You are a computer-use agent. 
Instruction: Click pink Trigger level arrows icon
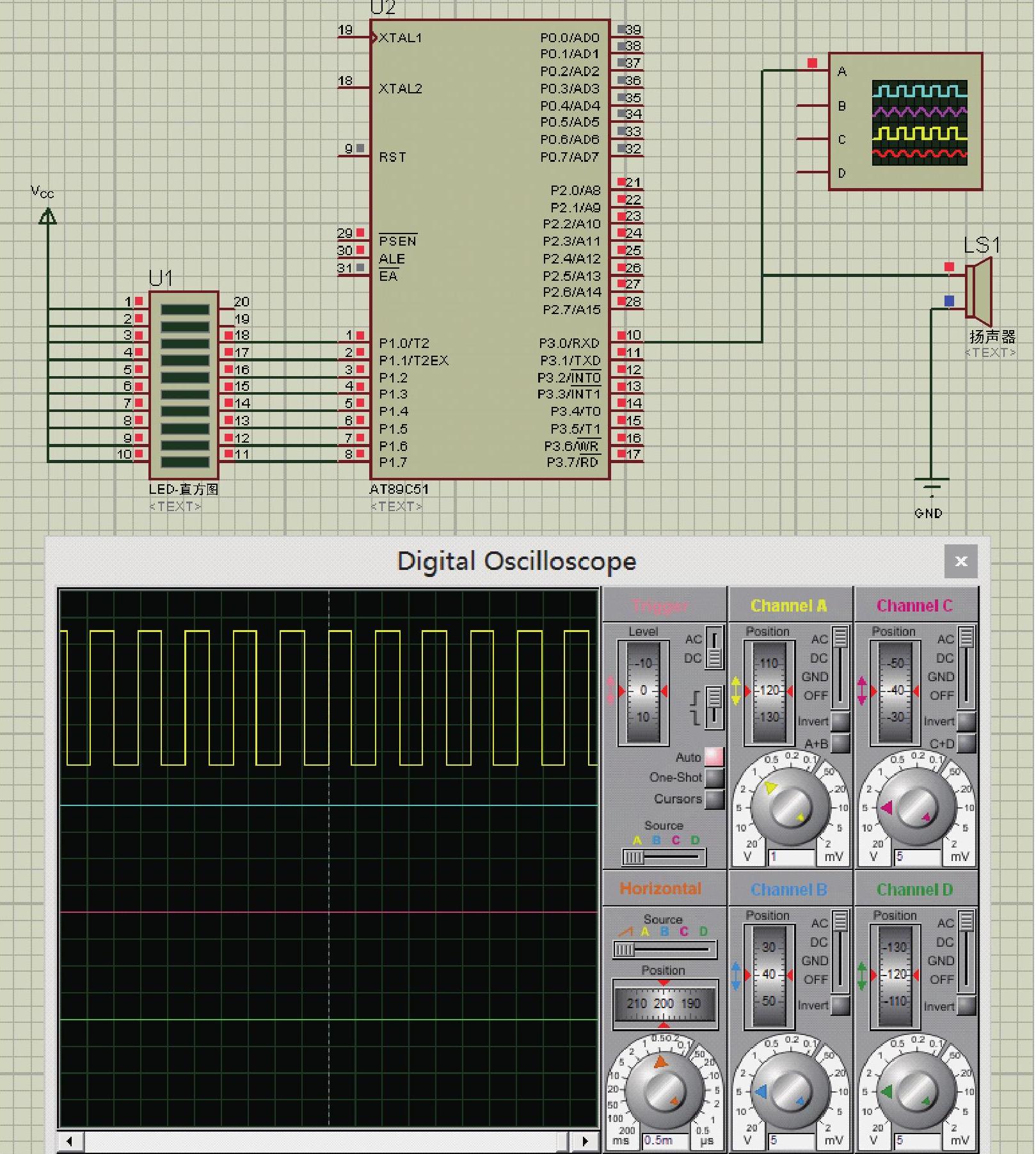pyautogui.click(x=610, y=691)
